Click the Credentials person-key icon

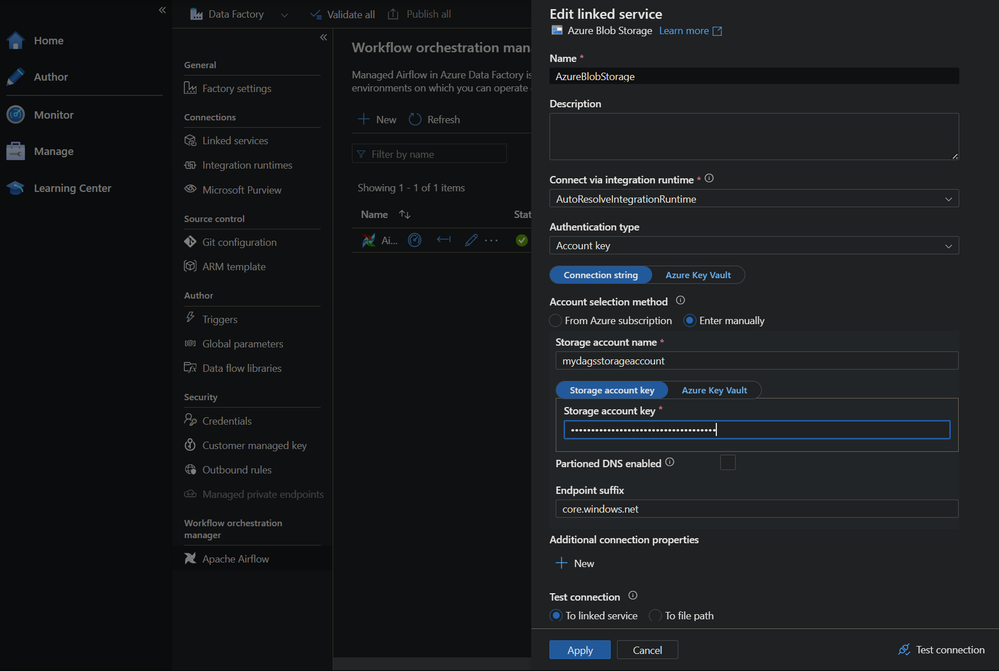[190, 420]
